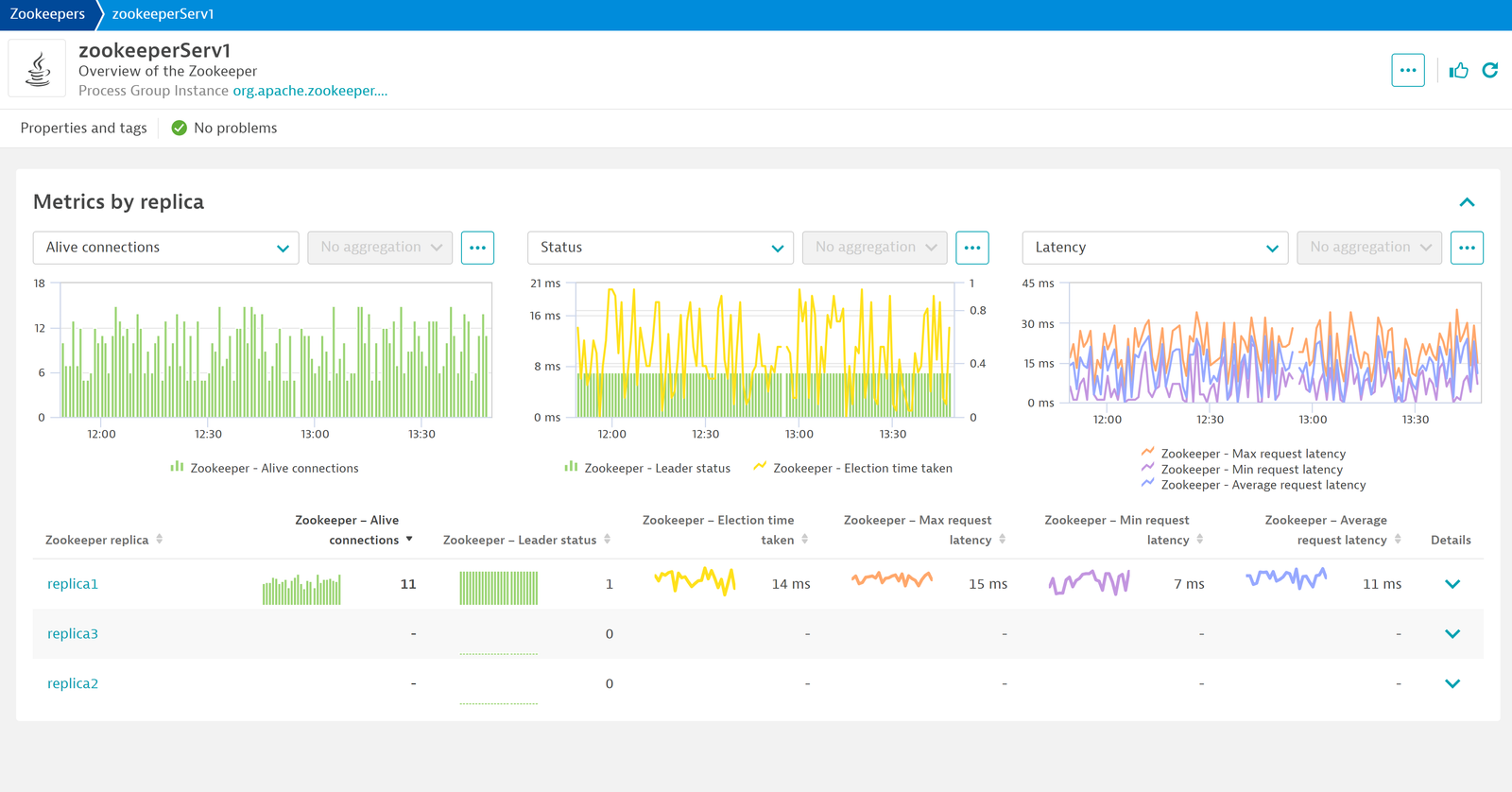Sort by Max request latency column
The height and width of the screenshot is (792, 1512).
(924, 530)
